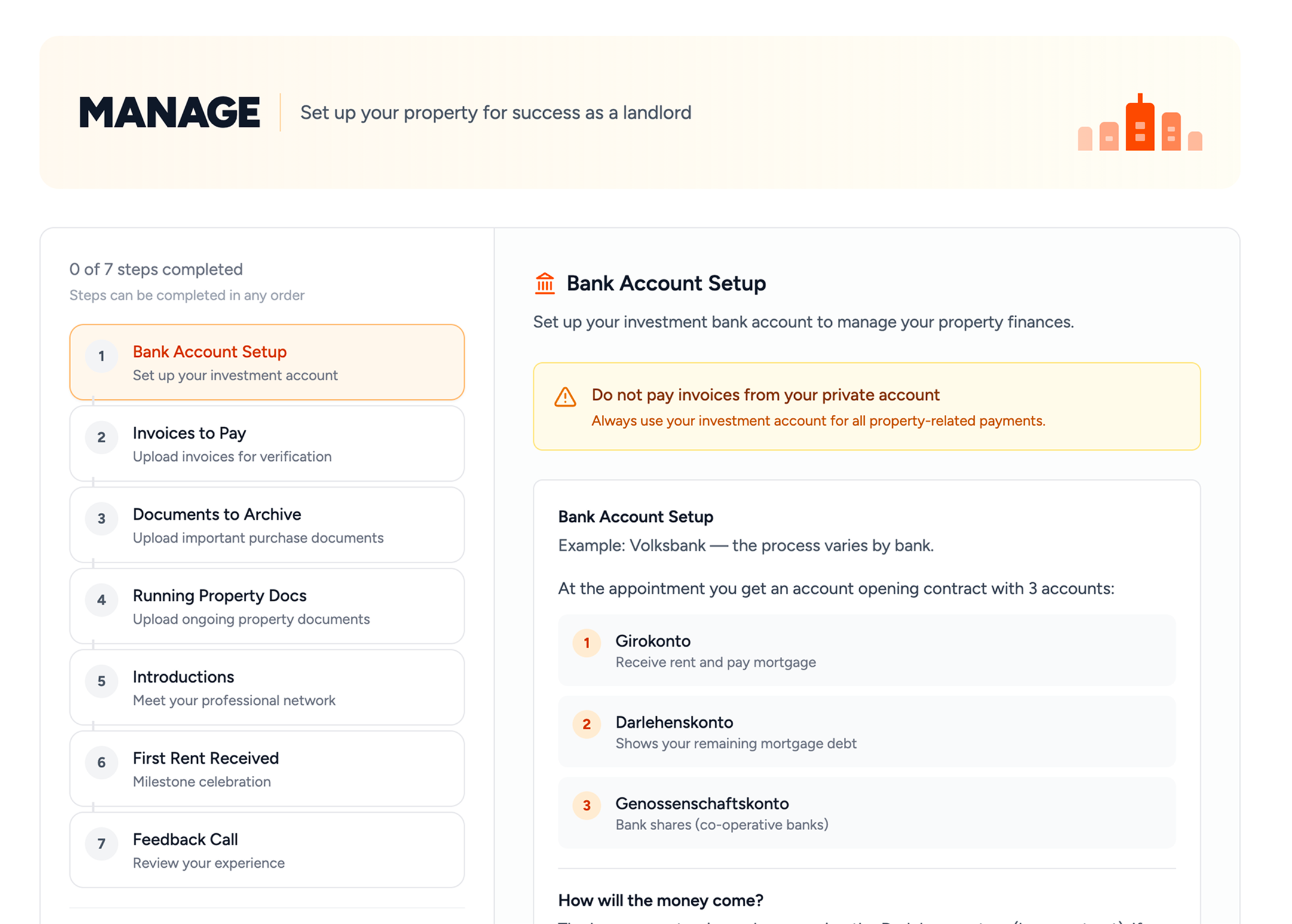Screen dimensions: 1292x924
Task: Click the Genossenschaftskonto account row
Action: pos(867,813)
